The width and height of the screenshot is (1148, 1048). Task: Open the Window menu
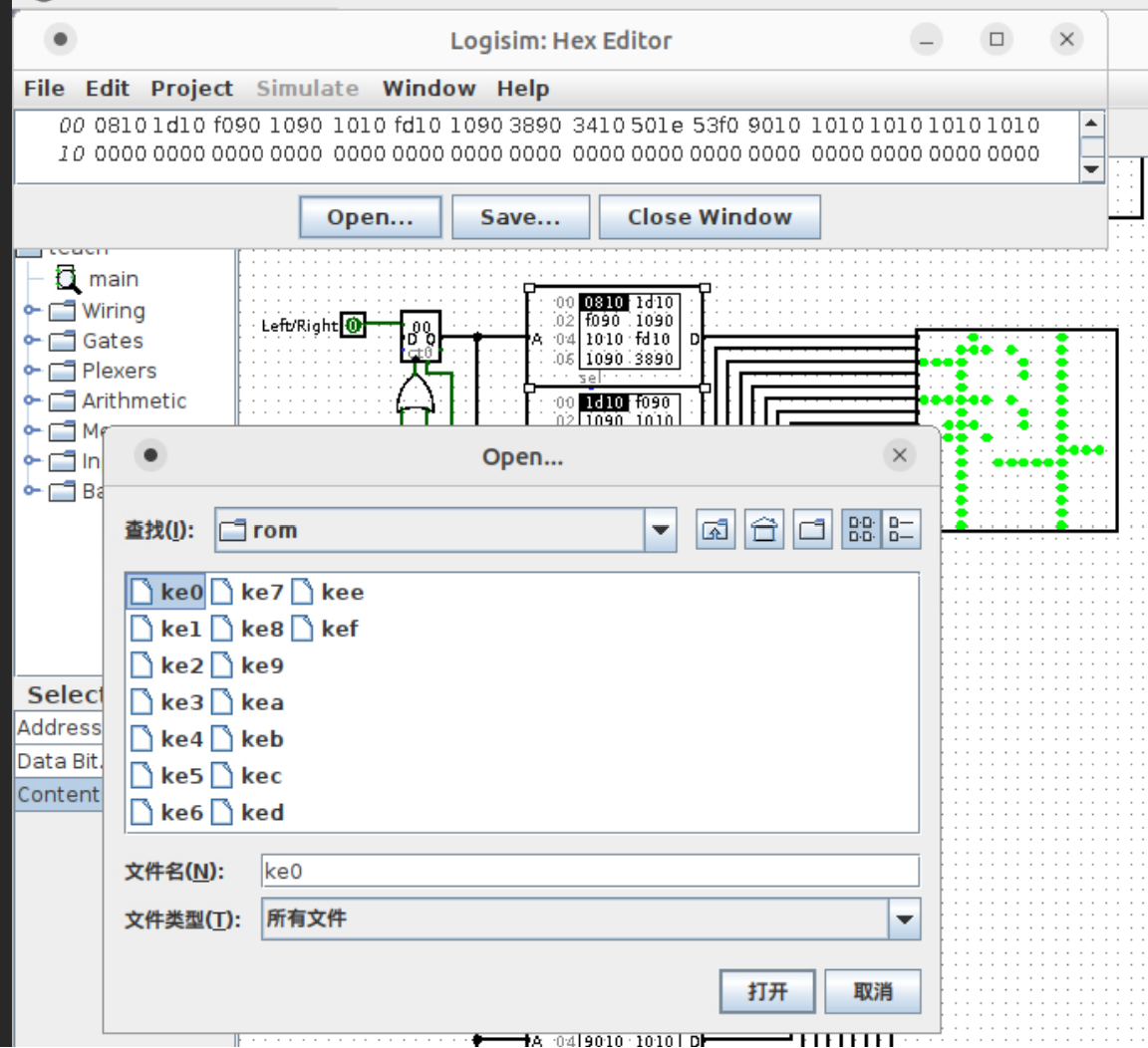coord(429,89)
